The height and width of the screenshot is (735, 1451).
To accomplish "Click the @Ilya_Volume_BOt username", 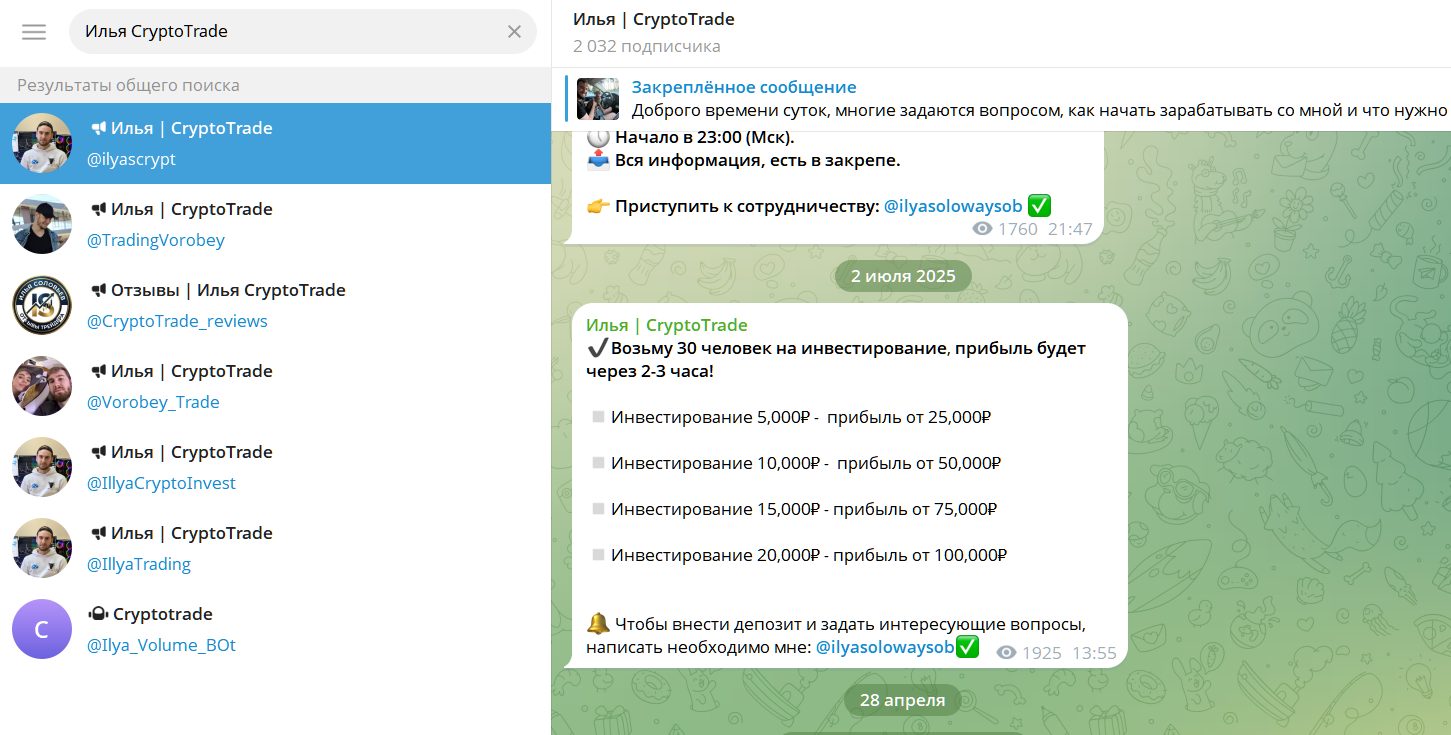I will (x=161, y=645).
